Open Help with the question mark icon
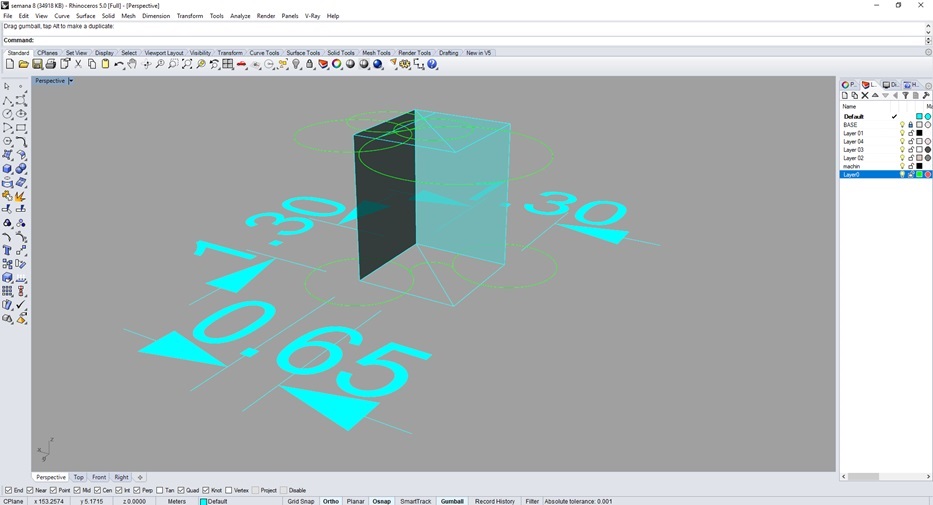Viewport: 933px width, 505px height. [433, 64]
